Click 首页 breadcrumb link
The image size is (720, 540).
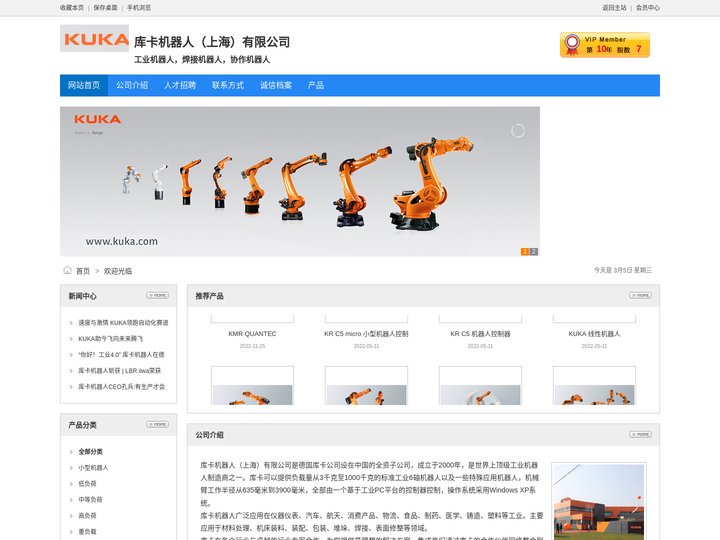(83, 271)
